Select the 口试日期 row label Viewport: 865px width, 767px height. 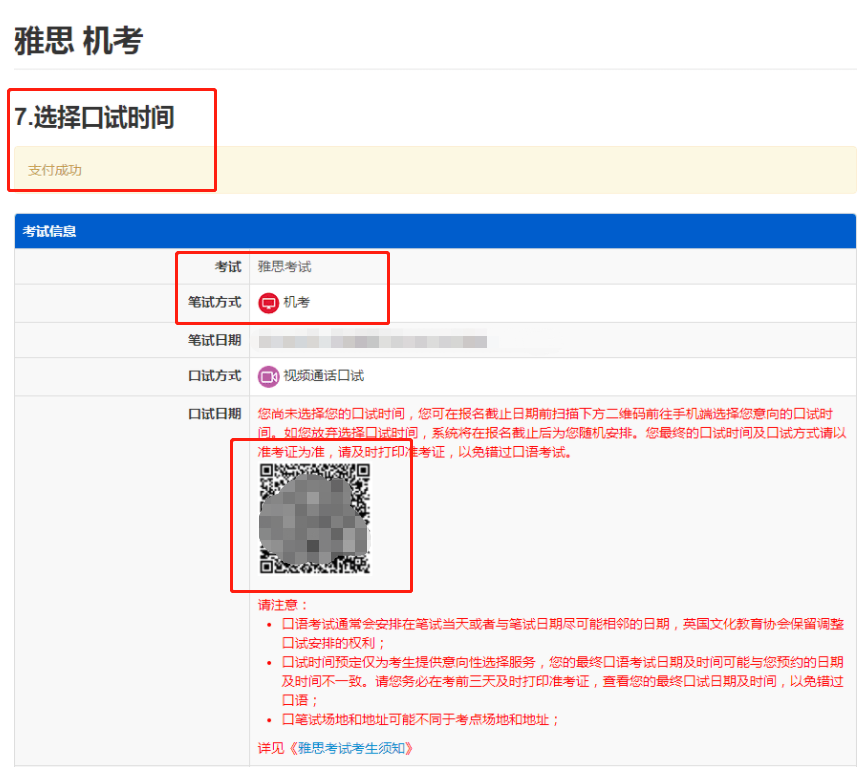coord(214,413)
